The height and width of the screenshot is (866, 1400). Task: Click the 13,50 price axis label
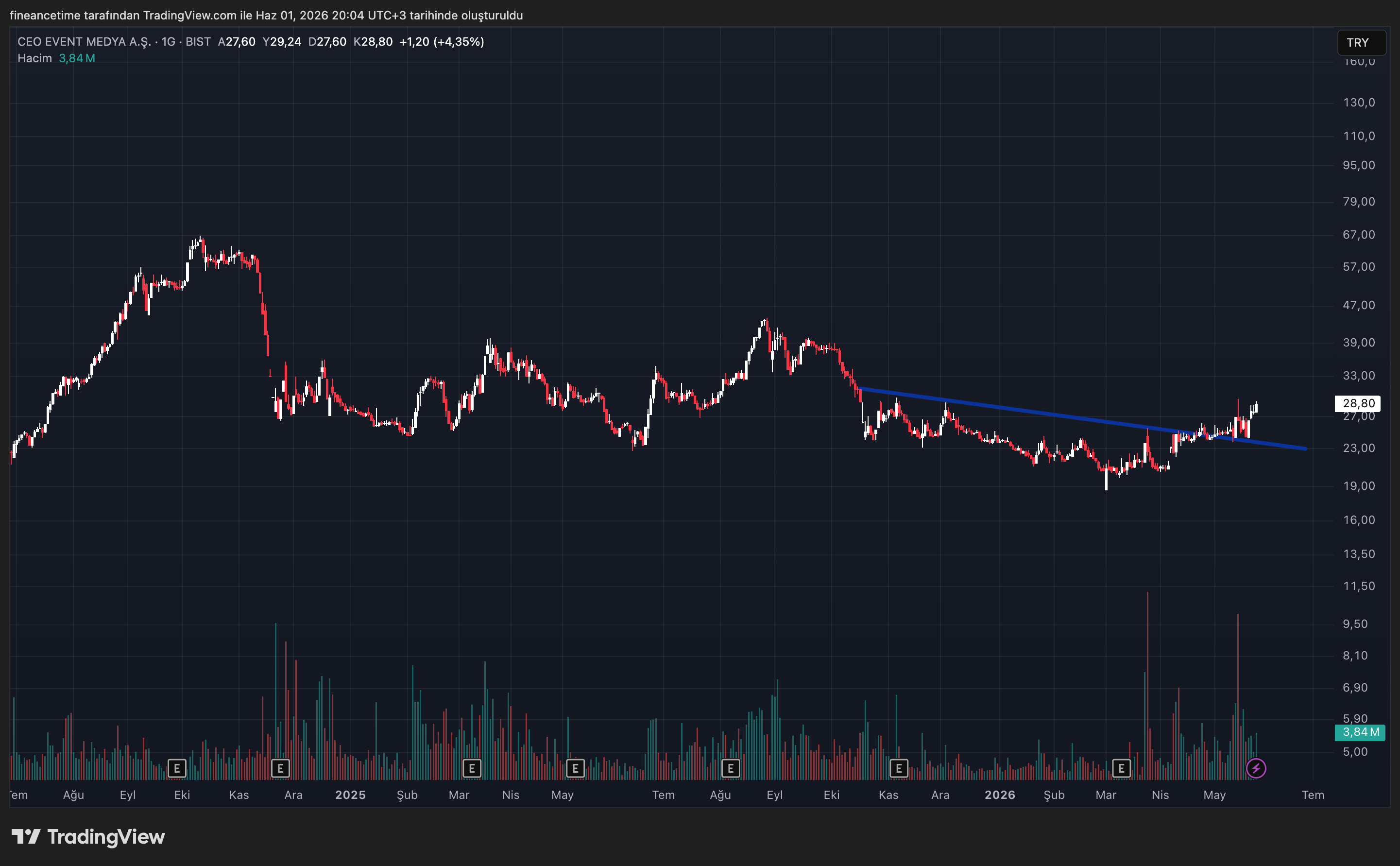(x=1359, y=554)
